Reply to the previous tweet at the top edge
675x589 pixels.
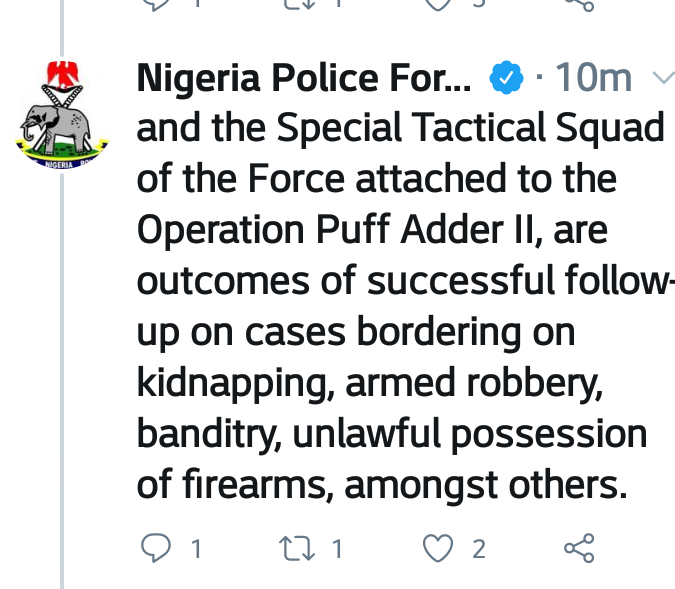(156, 4)
